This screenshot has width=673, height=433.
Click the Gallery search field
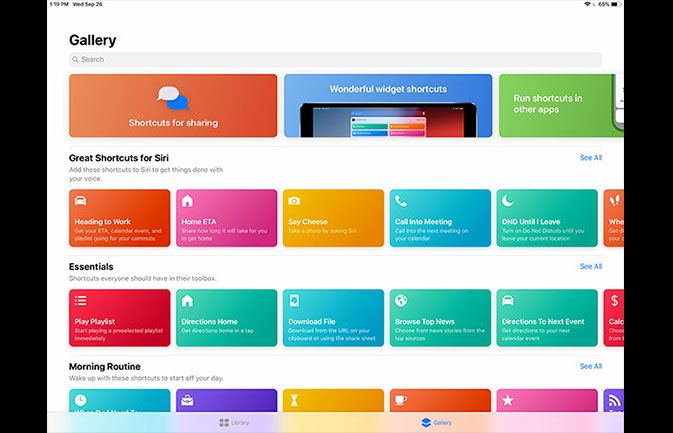click(335, 60)
